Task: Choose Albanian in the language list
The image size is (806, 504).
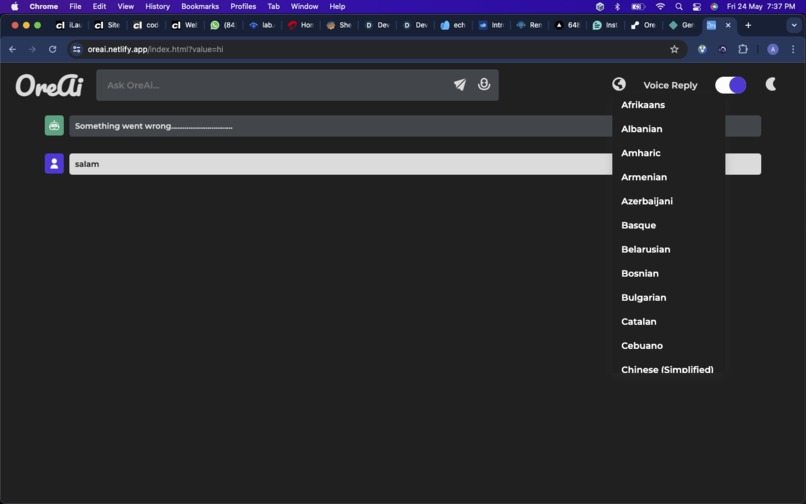Action: pos(642,129)
